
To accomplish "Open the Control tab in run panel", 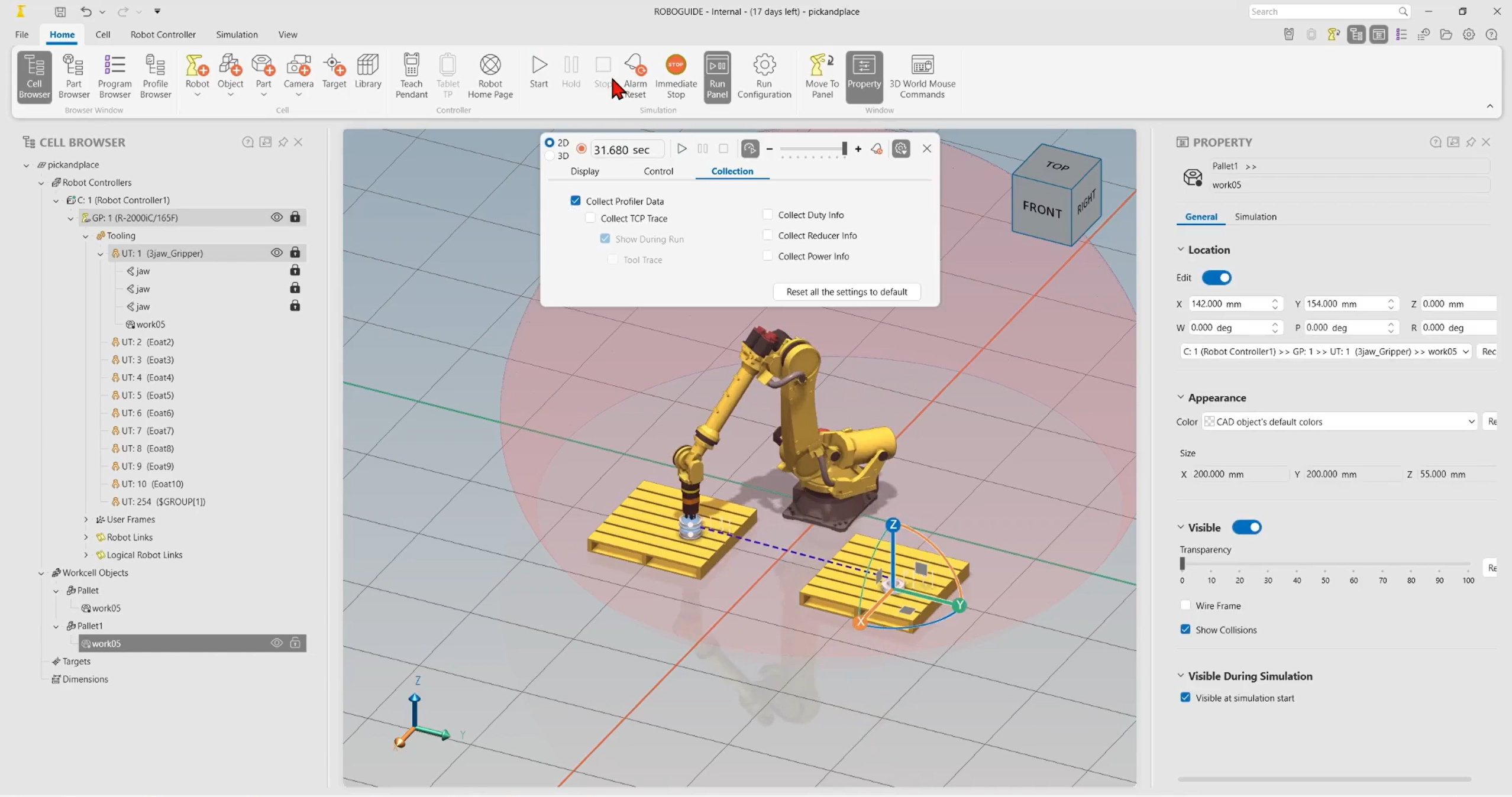I will click(658, 171).
